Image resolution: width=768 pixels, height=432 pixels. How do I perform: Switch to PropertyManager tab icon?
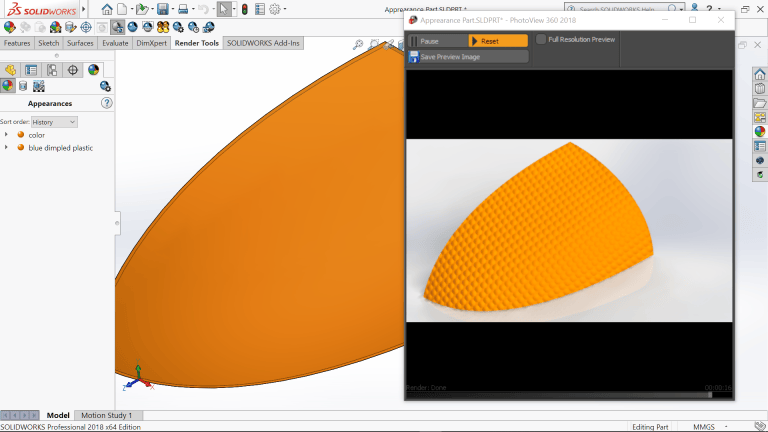click(31, 70)
